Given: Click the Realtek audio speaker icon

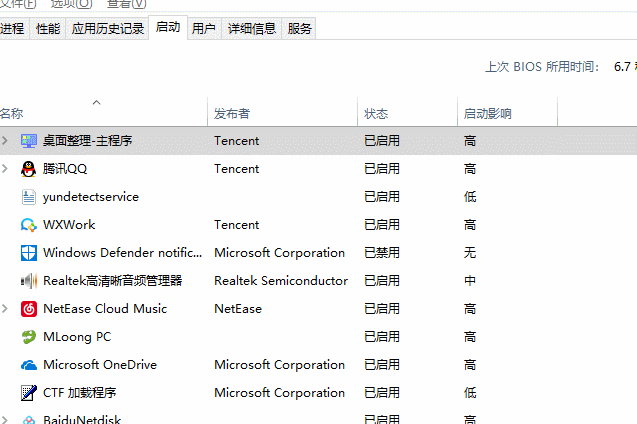Looking at the screenshot, I should point(28,281).
